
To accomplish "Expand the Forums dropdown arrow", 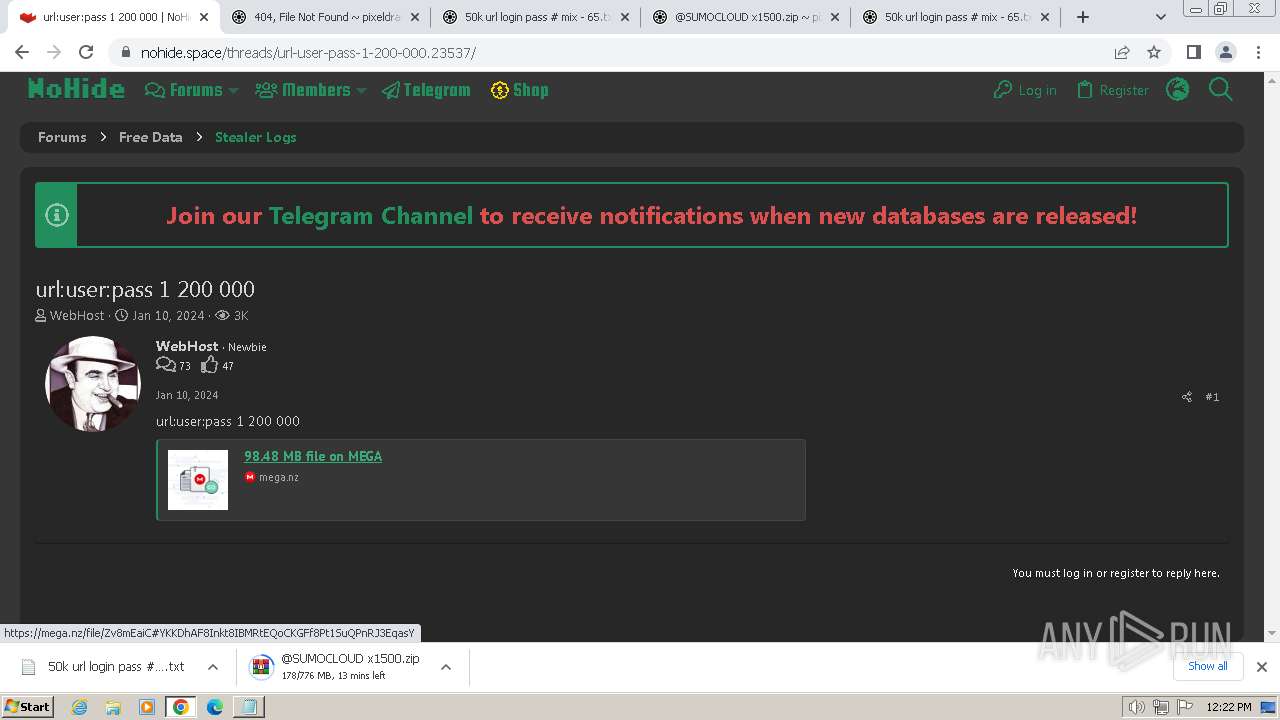I will [233, 90].
